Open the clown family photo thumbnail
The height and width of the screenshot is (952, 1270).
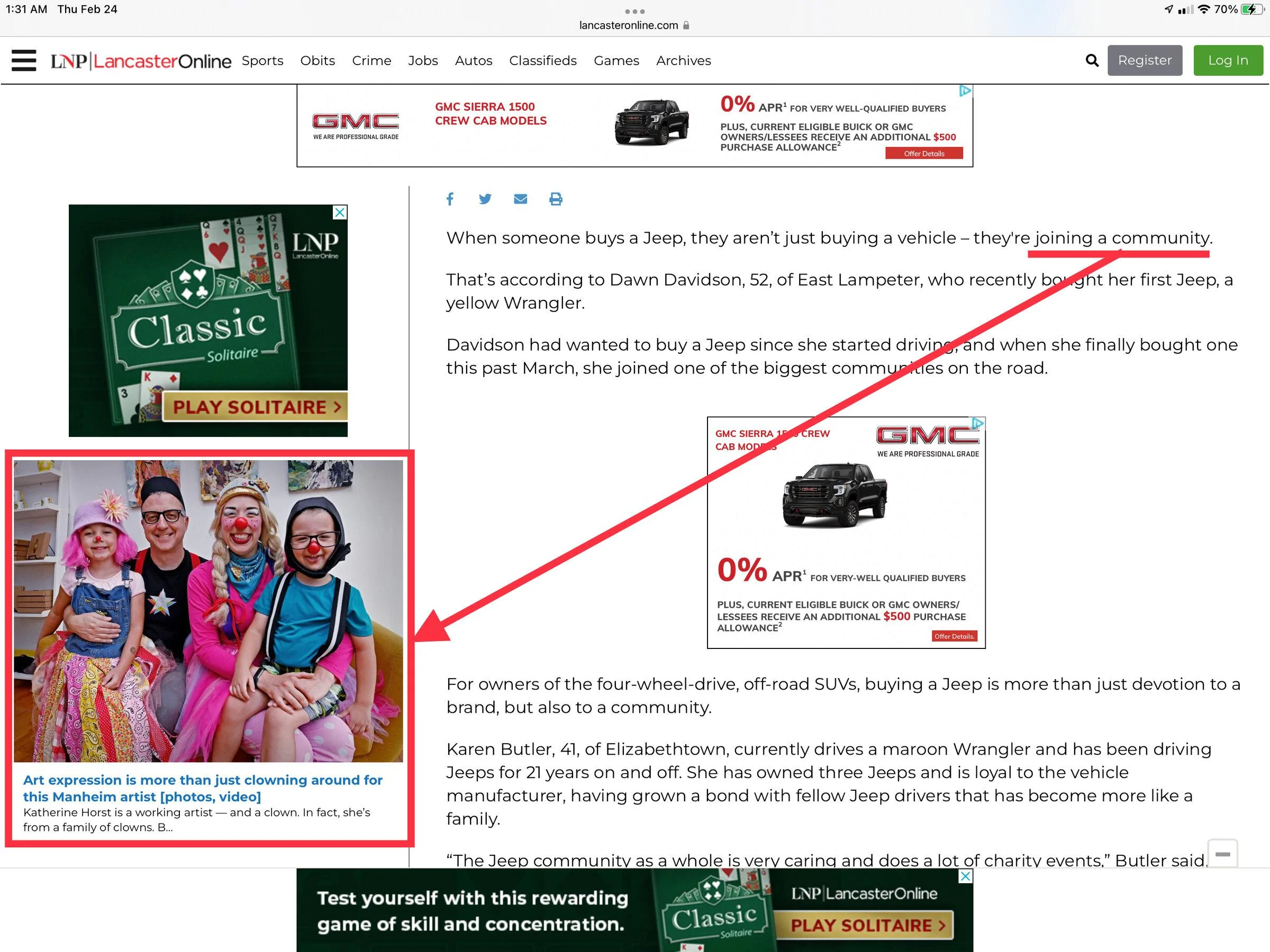pyautogui.click(x=208, y=611)
